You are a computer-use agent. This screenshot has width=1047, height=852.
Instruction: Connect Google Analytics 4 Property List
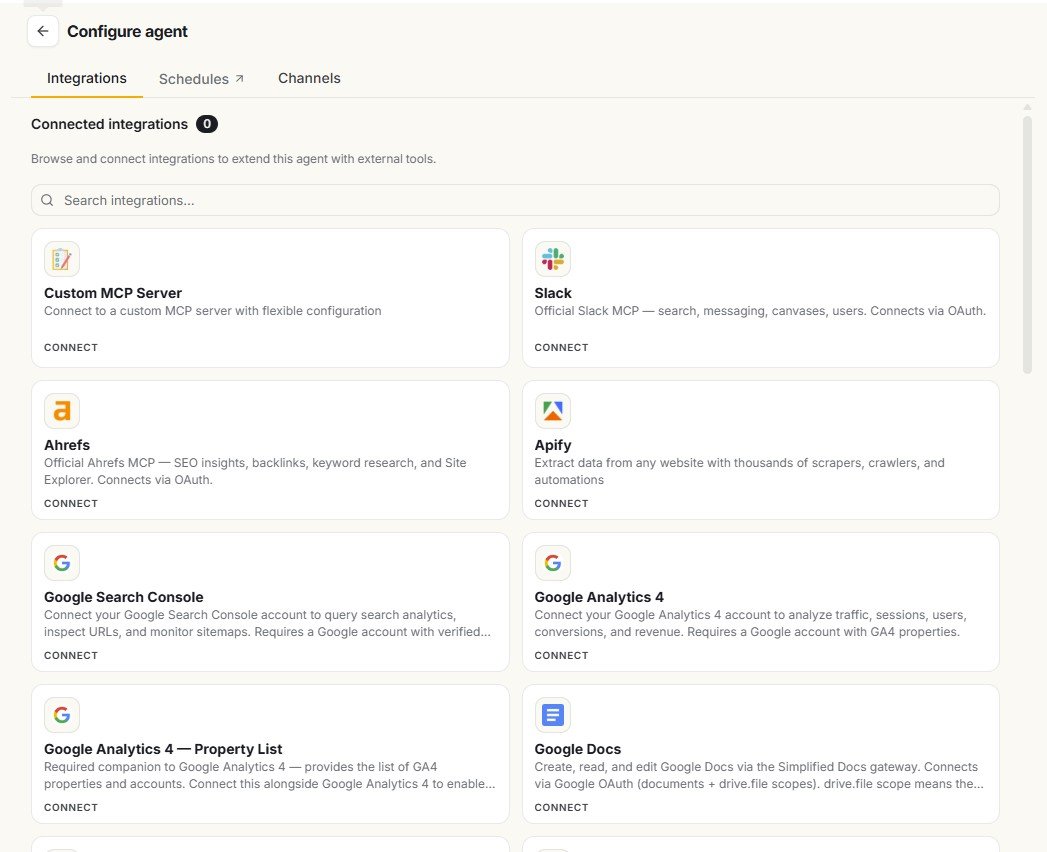(71, 808)
